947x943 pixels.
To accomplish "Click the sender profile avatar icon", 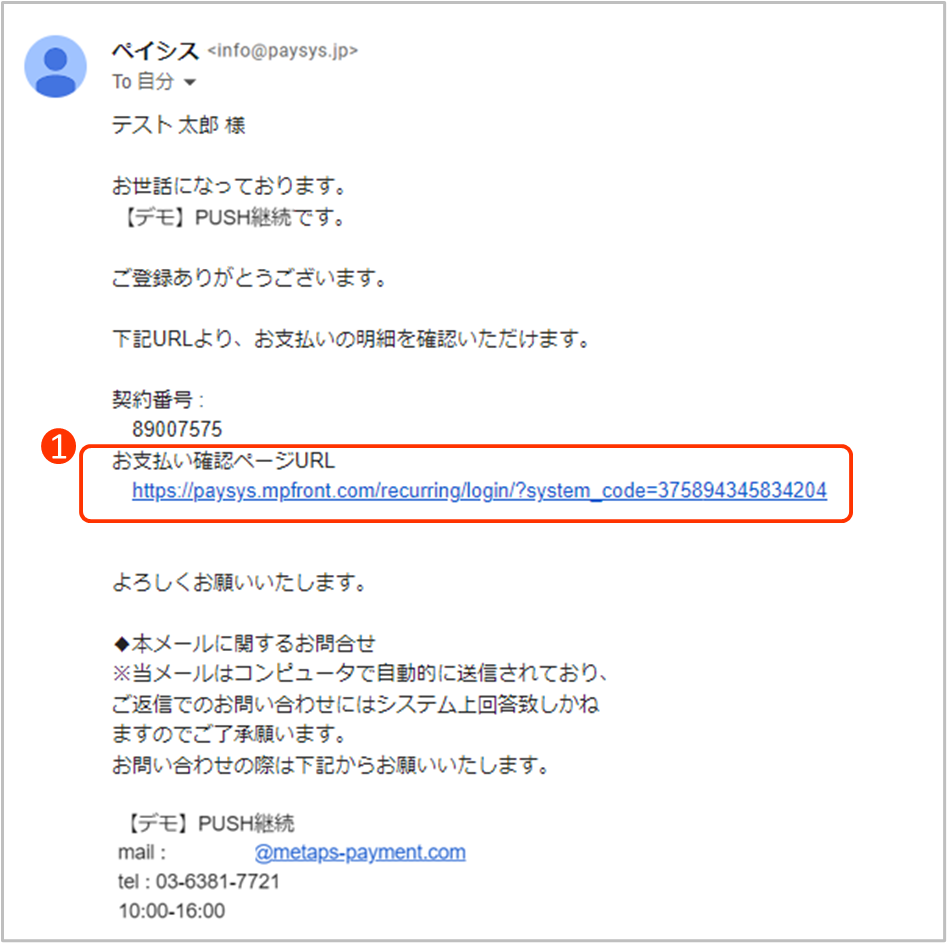I will point(56,66).
